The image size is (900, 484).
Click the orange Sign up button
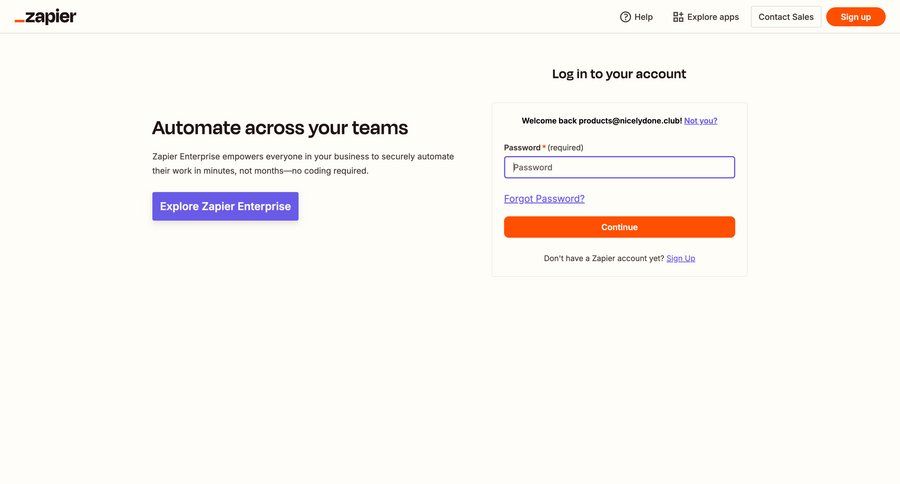tap(855, 17)
